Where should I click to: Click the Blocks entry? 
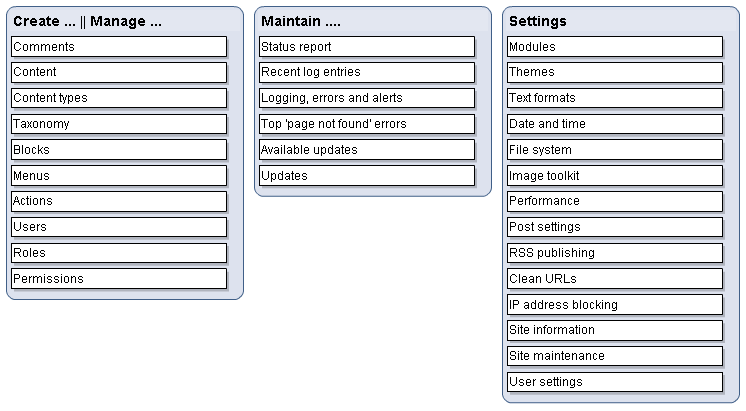(x=119, y=149)
